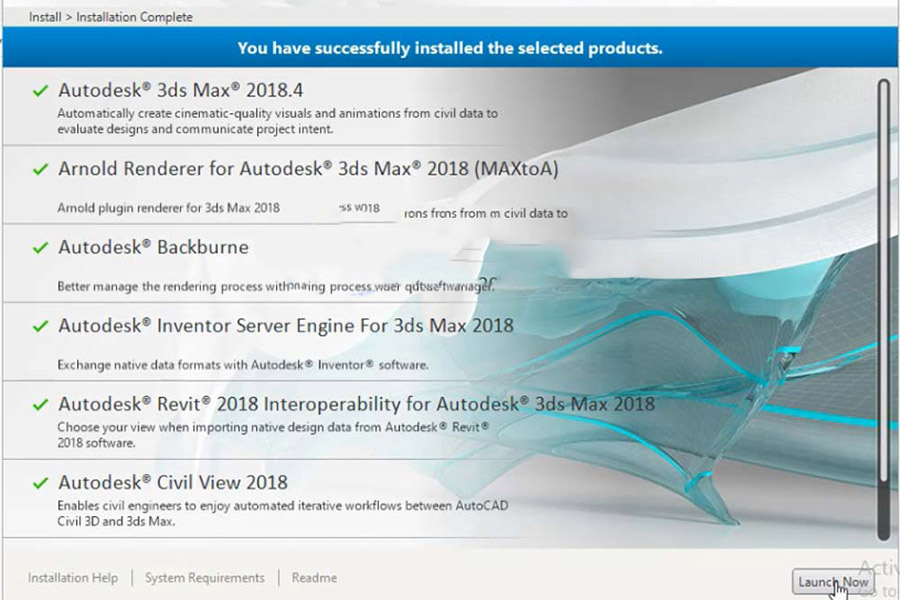This screenshot has width=900, height=600.
Task: Click the checkmark beside Revit 2018 Interoperability
Action: (x=40, y=405)
